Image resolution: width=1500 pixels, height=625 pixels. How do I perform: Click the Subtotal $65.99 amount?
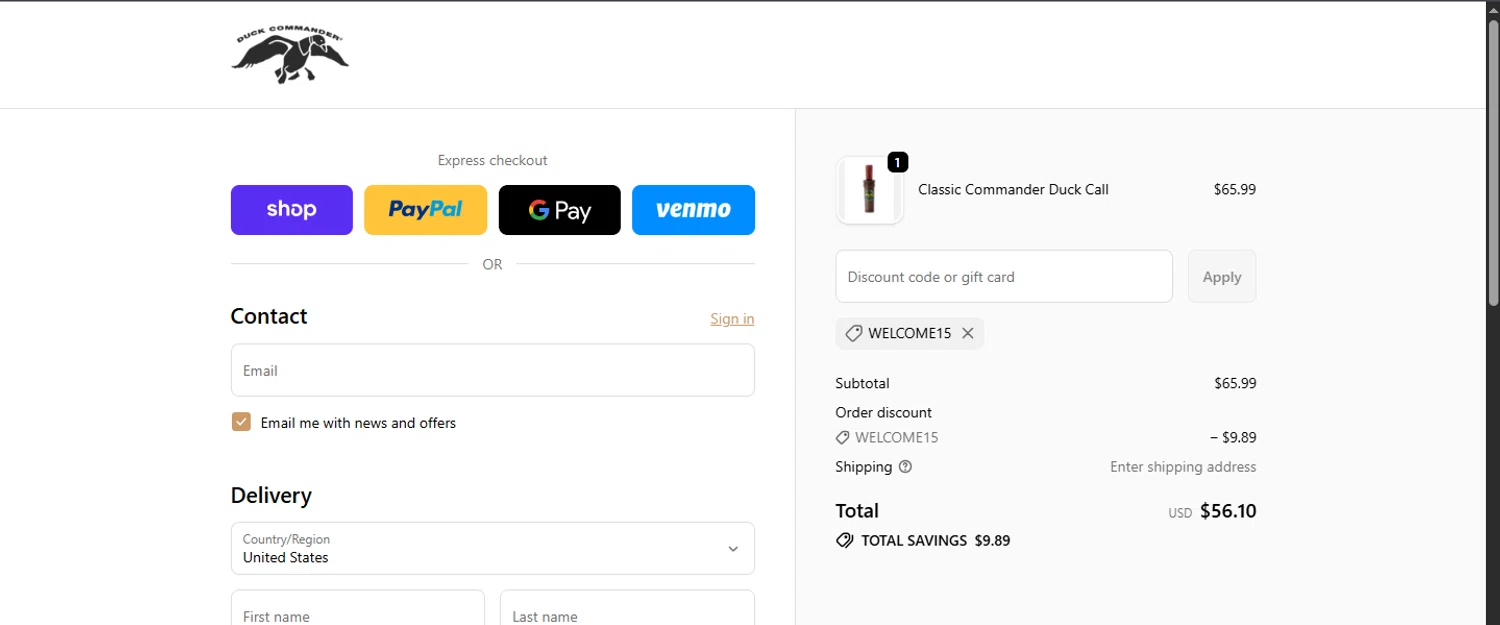[1235, 383]
